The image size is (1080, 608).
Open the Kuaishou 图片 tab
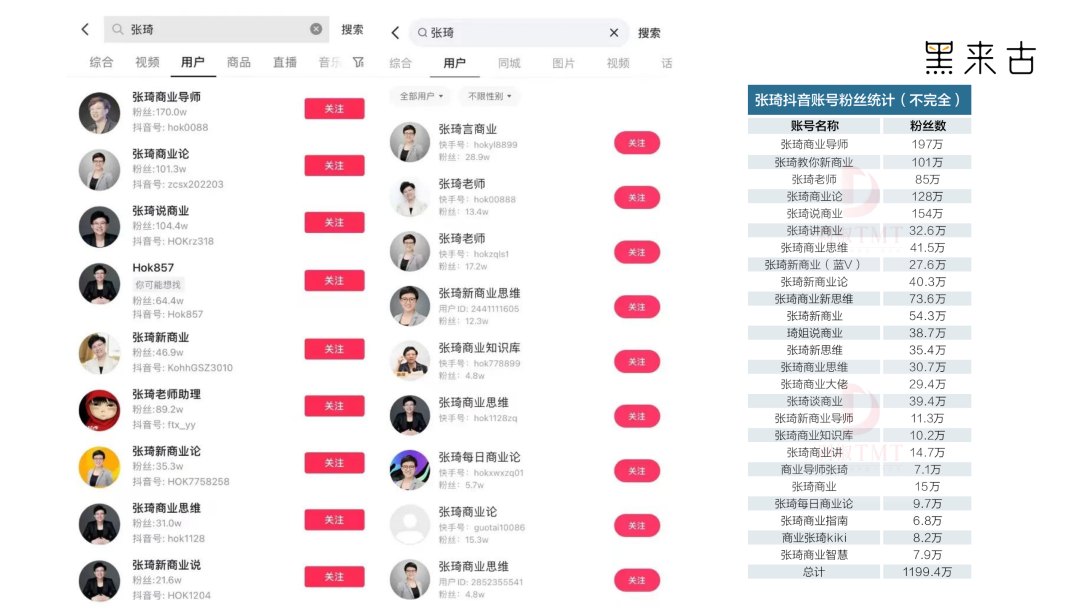click(x=563, y=63)
